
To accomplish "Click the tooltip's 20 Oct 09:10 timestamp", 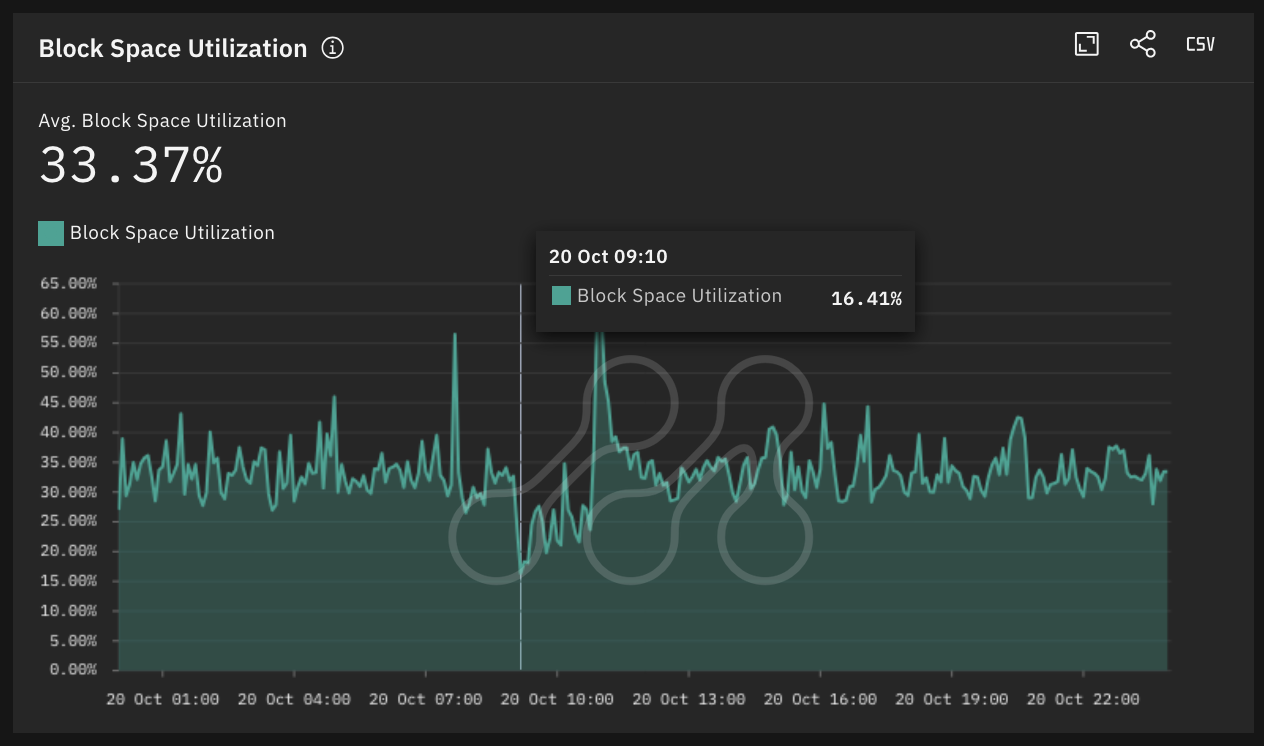I will coord(608,257).
